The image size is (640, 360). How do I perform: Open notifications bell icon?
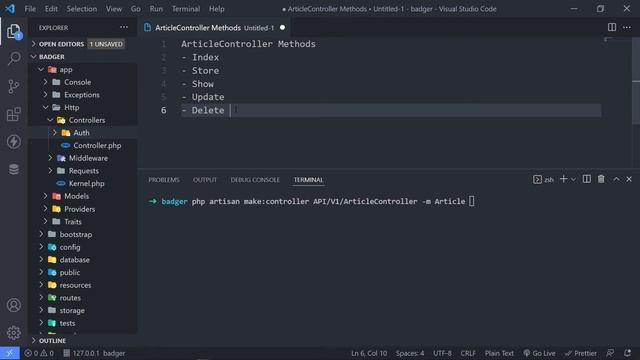[627, 353]
